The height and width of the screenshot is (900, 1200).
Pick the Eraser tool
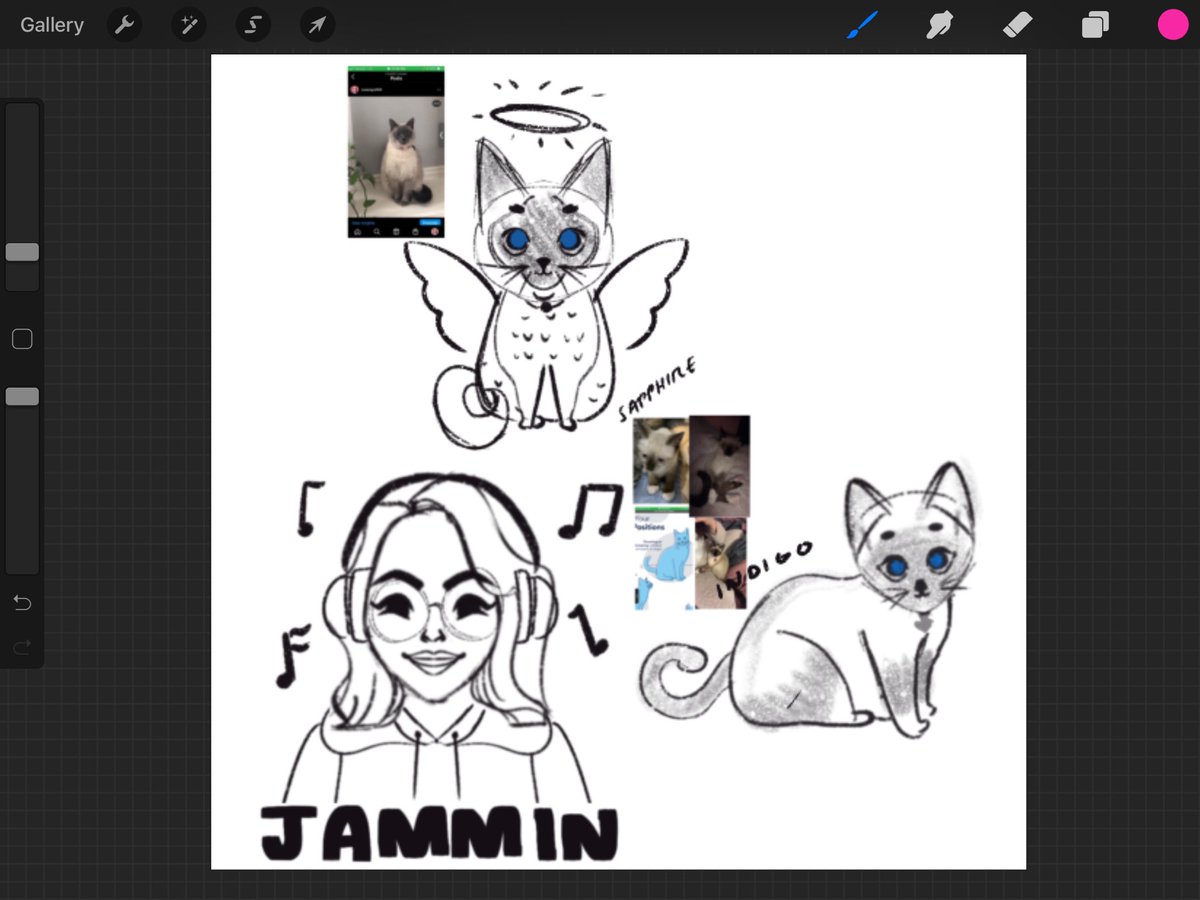pos(1017,24)
